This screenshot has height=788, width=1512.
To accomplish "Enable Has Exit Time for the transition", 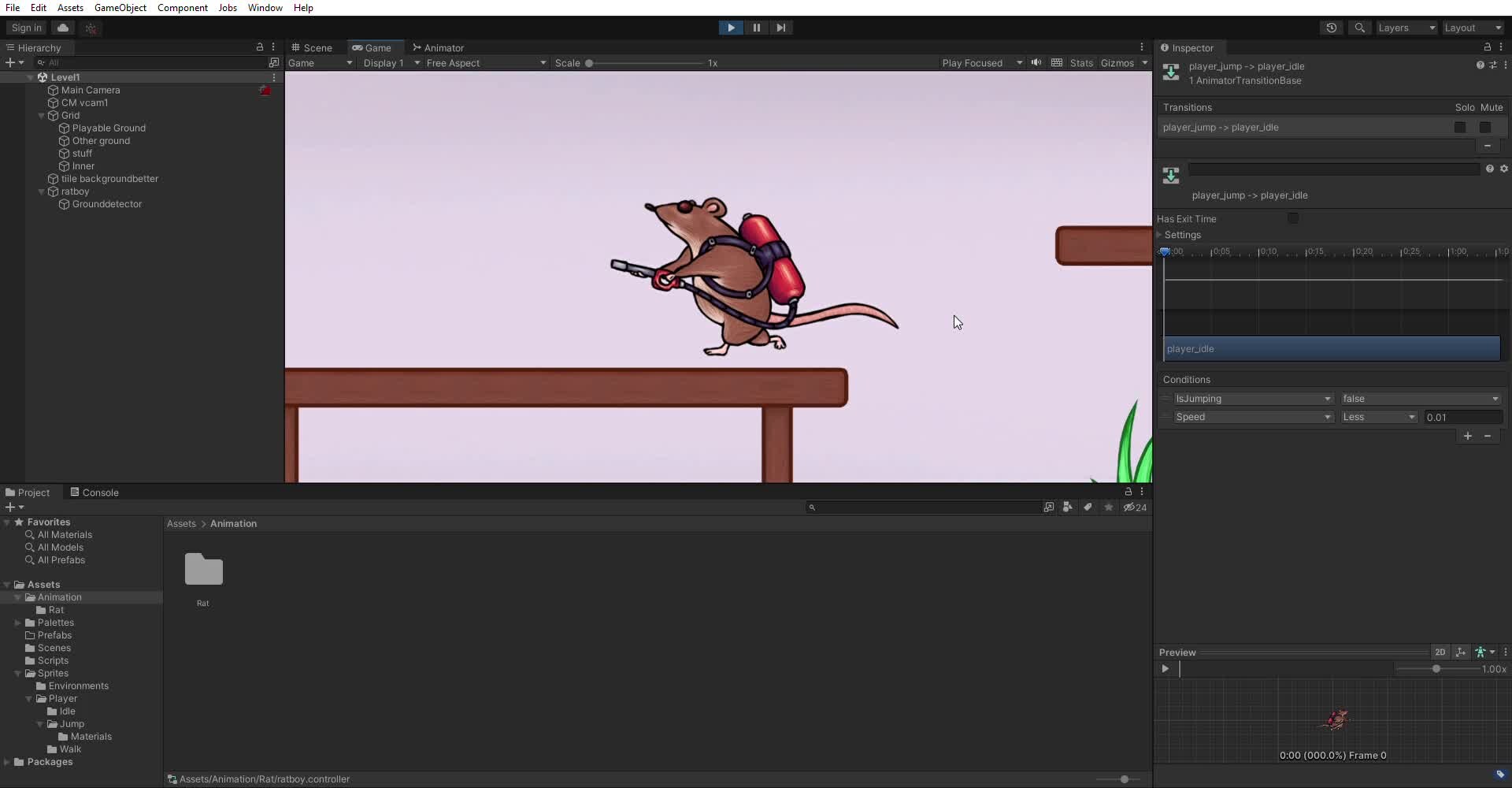I will pyautogui.click(x=1293, y=218).
